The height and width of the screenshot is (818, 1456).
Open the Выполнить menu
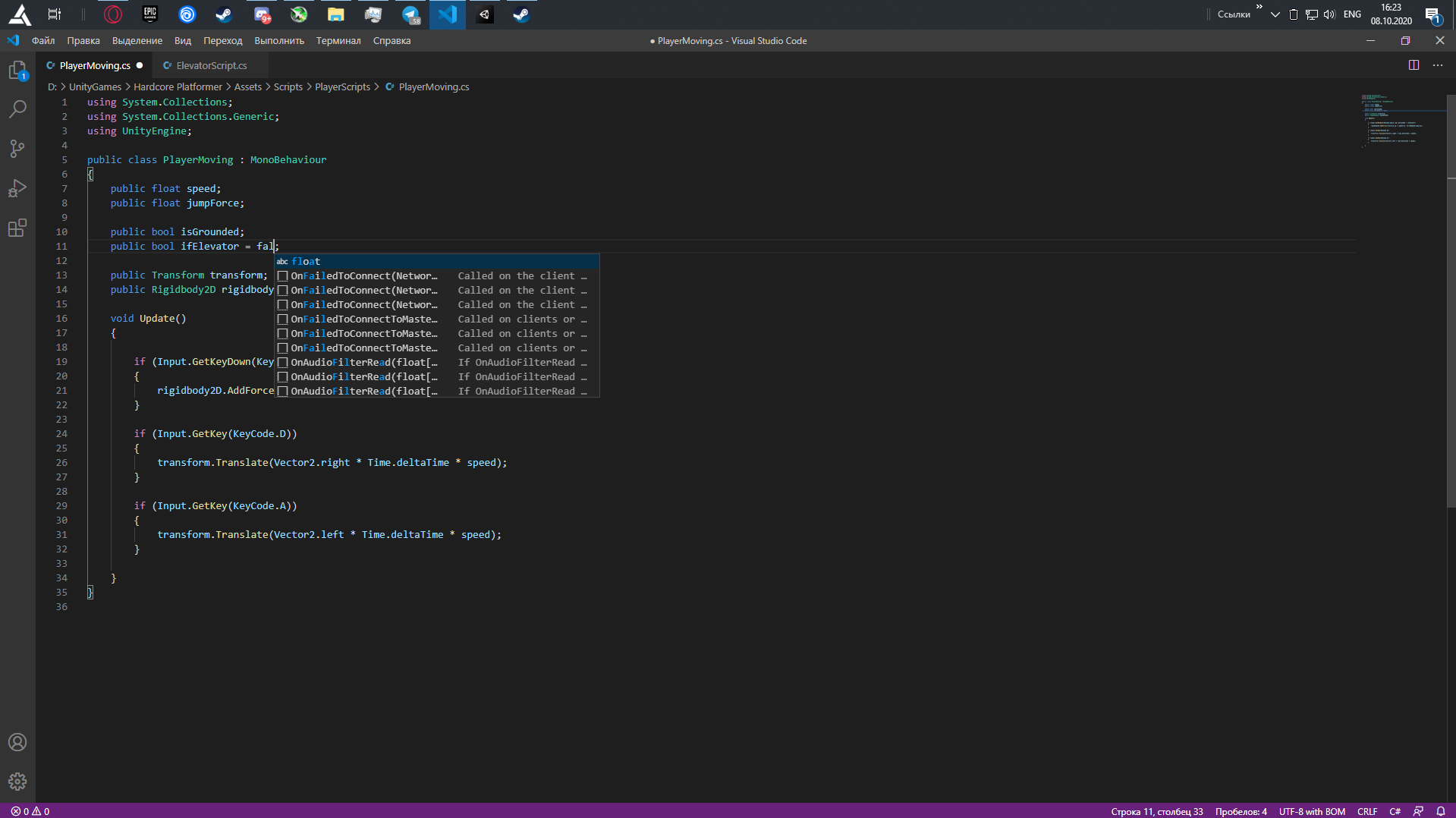click(279, 41)
